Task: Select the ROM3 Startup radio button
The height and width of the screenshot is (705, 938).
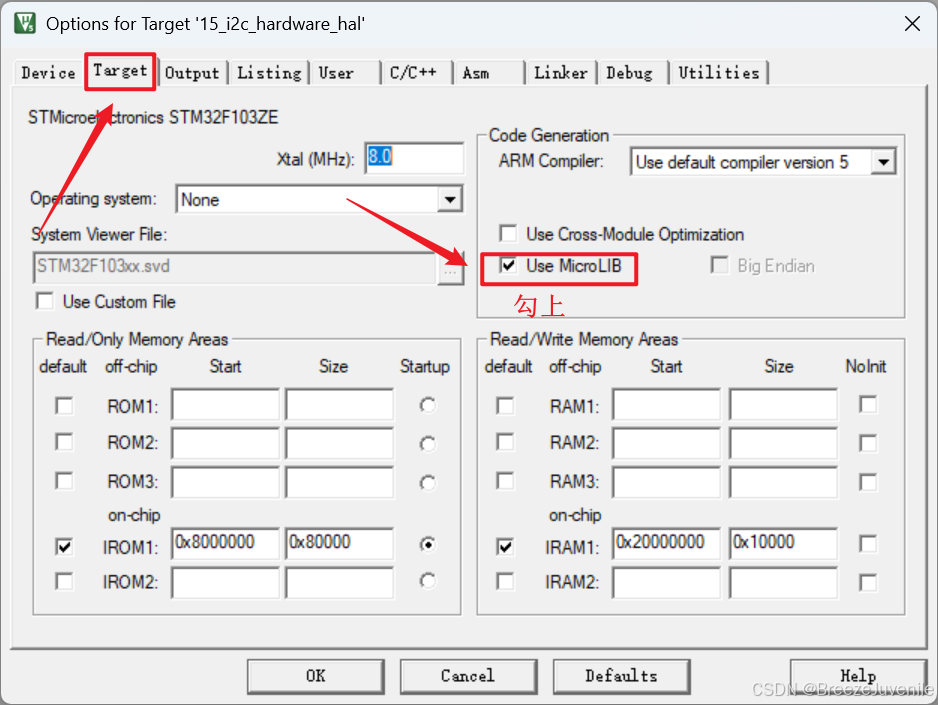Action: [x=428, y=483]
